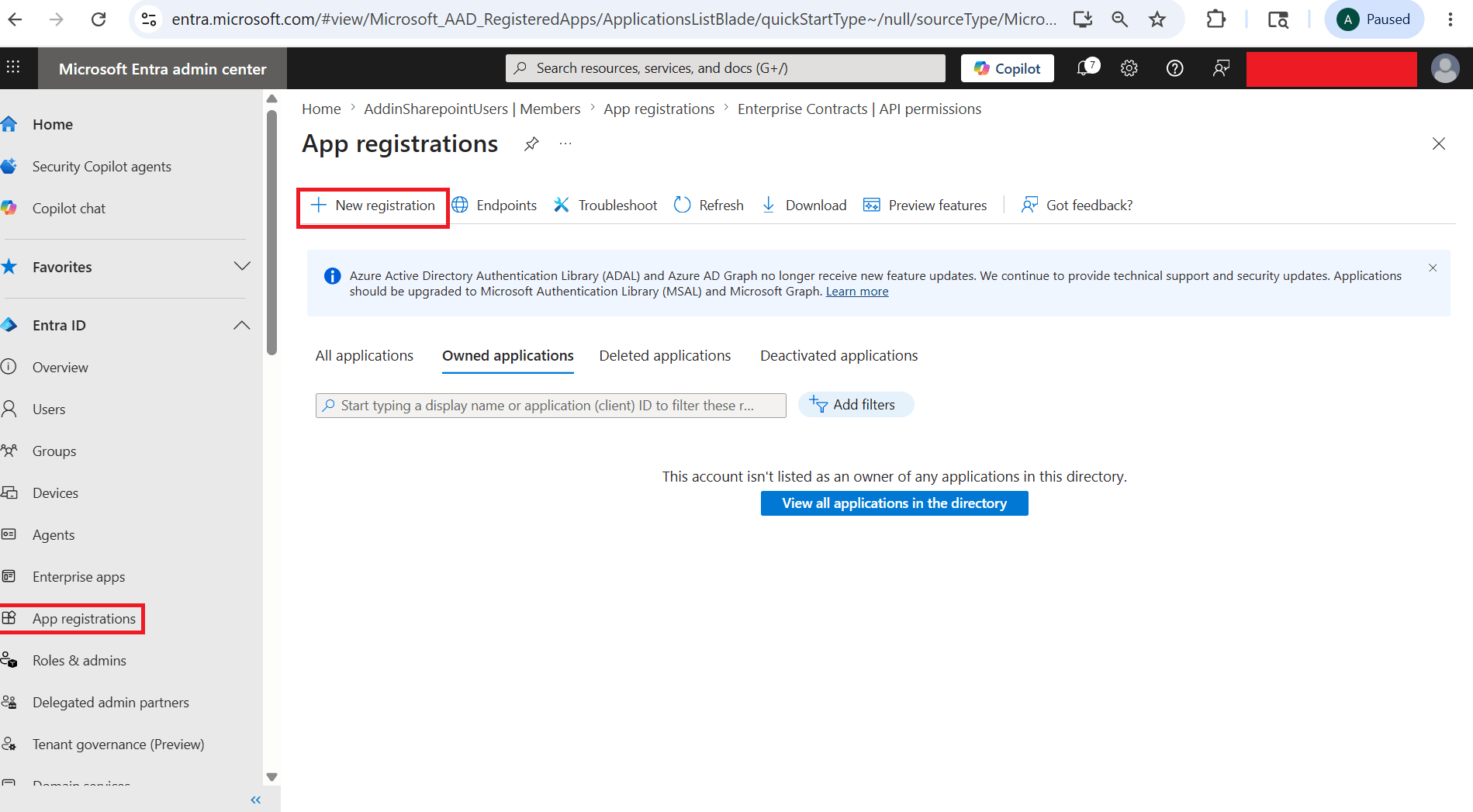
Task: Download the applications list
Action: [x=804, y=206]
